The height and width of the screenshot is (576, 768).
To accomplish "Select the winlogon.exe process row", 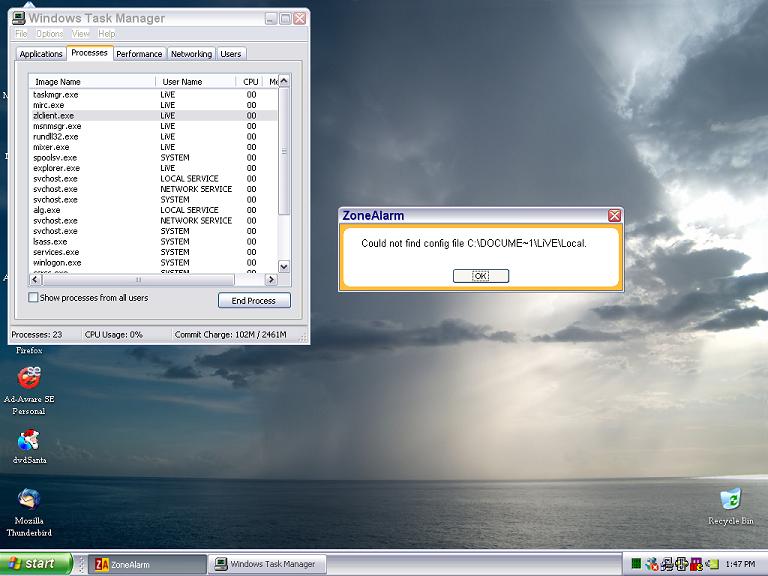I will pos(153,263).
